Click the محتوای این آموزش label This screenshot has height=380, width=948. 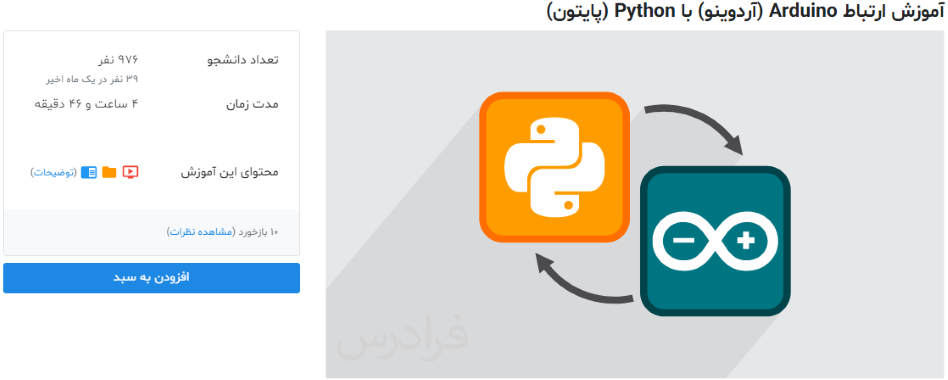click(x=230, y=173)
